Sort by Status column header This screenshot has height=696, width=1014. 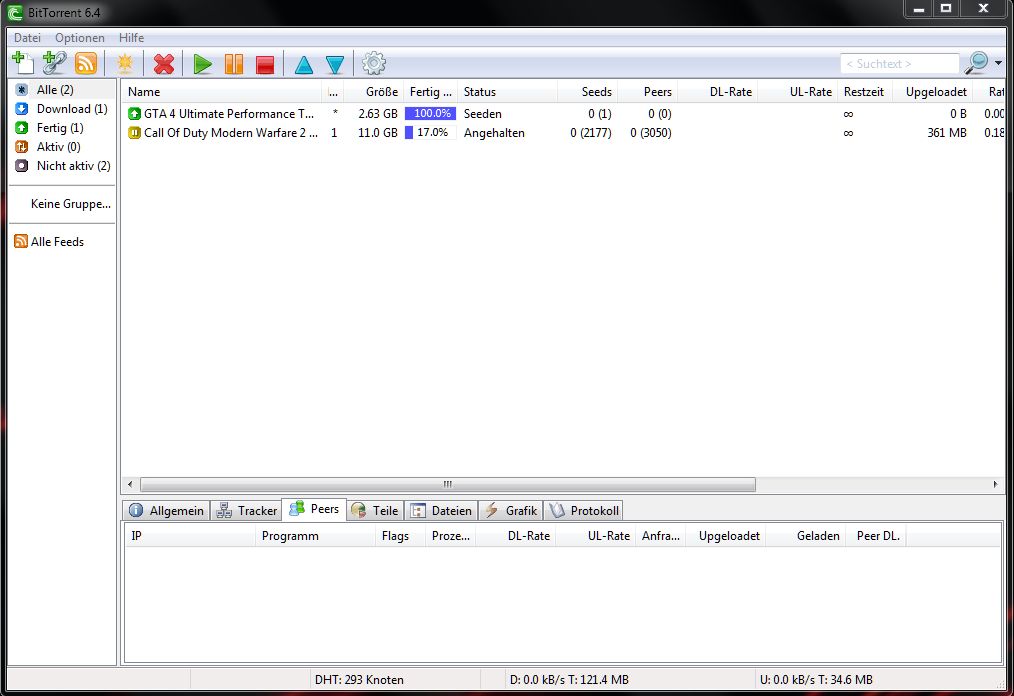(x=507, y=92)
